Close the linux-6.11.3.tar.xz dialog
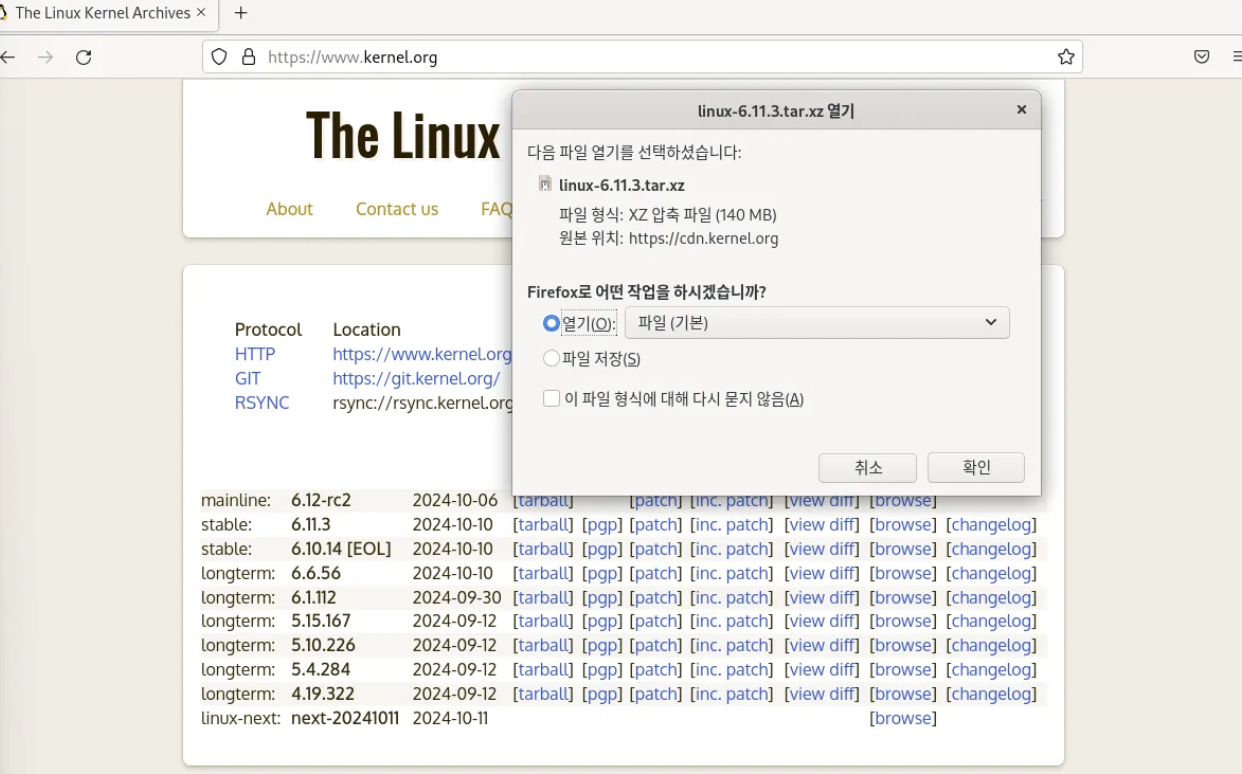Screen dimensions: 1242x774 [x=1021, y=110]
